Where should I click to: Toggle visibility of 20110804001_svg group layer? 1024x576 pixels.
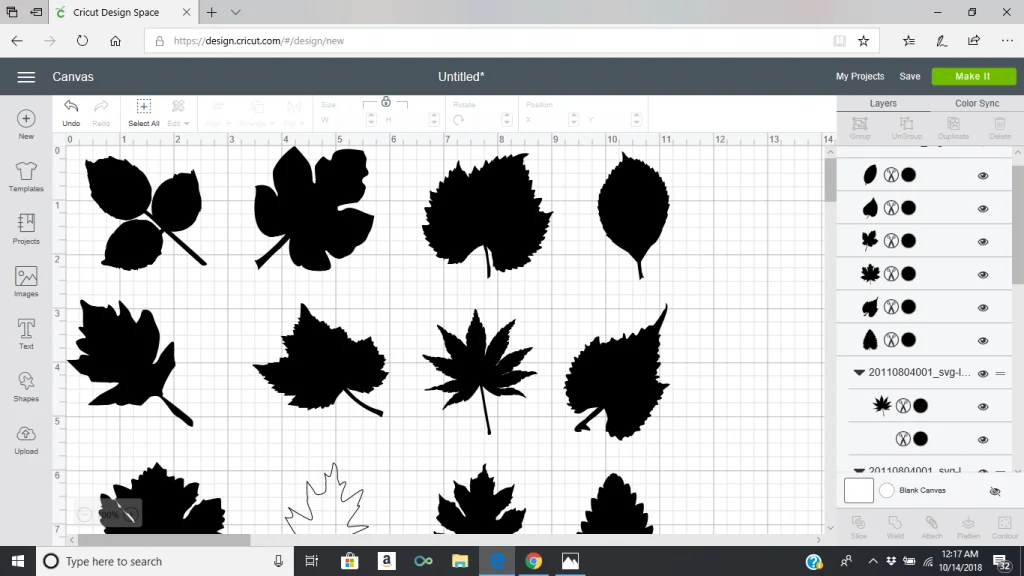coord(983,373)
